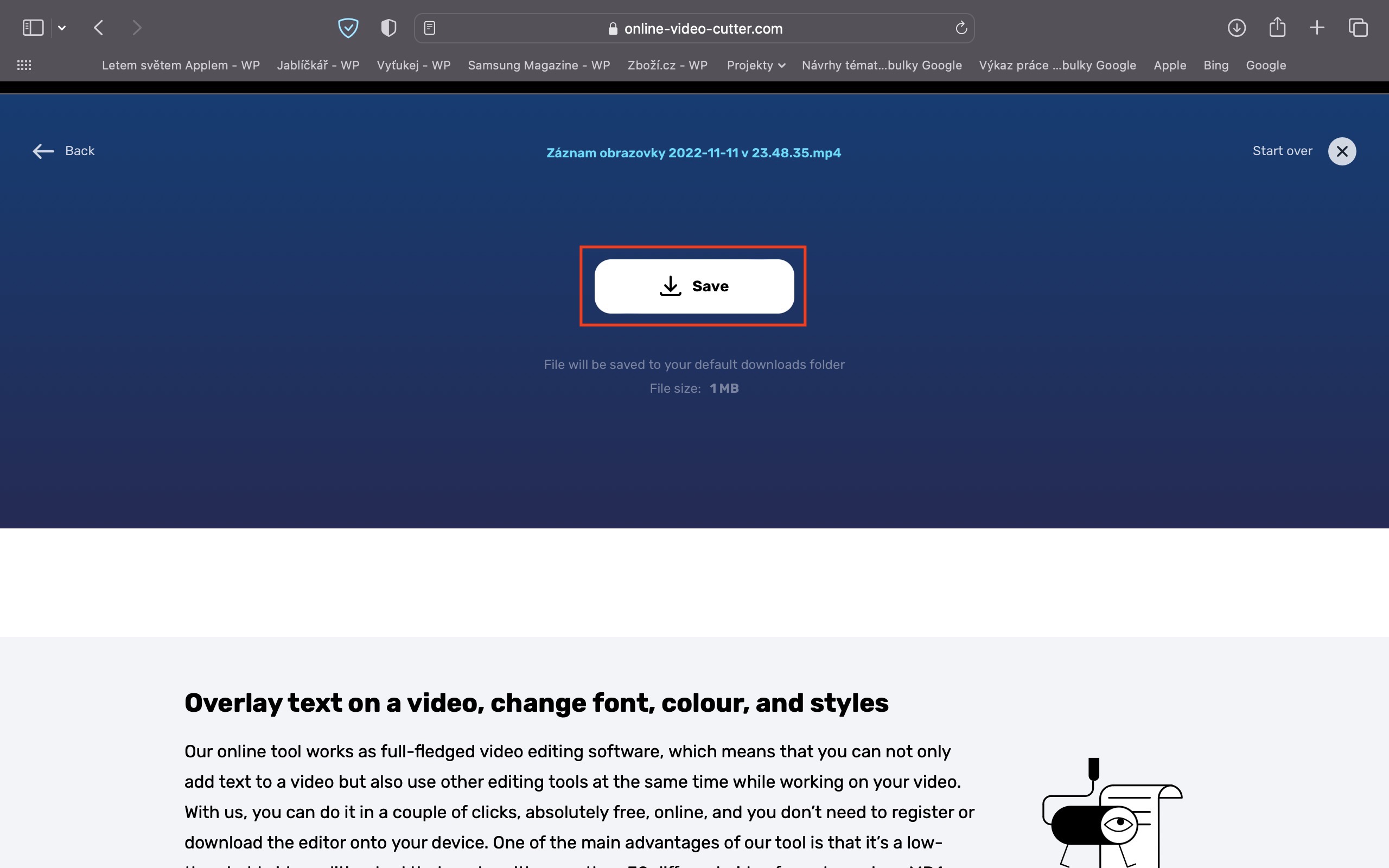Open the privacy report half-shield icon

point(388,28)
